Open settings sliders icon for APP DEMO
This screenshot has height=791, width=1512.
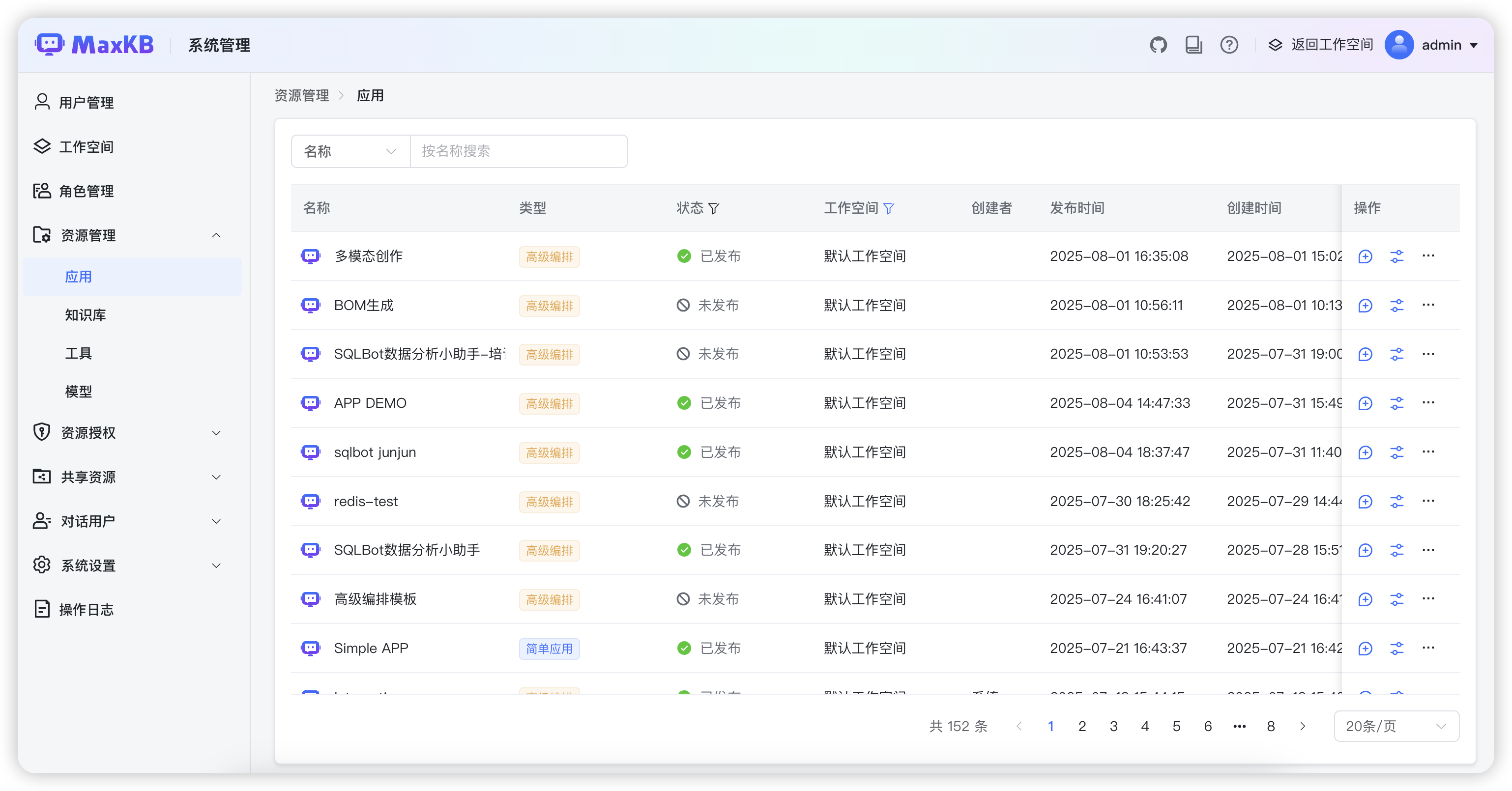1397,404
